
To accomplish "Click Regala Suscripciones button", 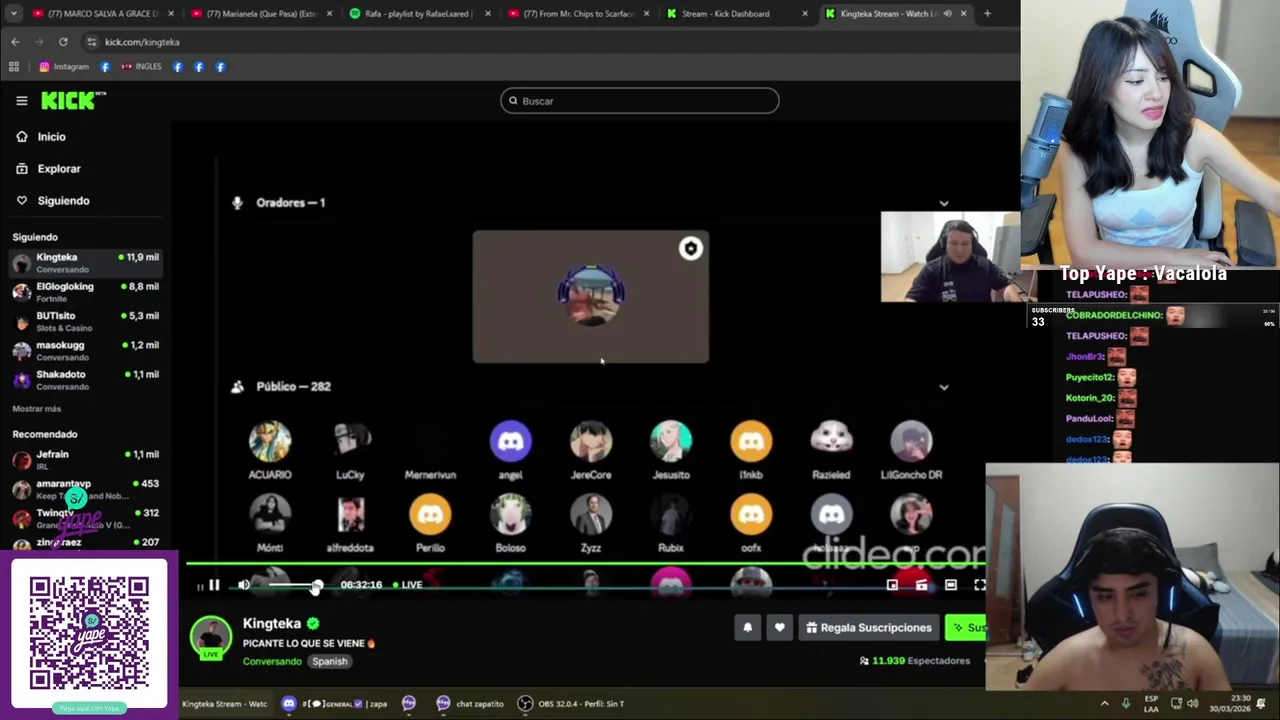I will click(x=868, y=628).
